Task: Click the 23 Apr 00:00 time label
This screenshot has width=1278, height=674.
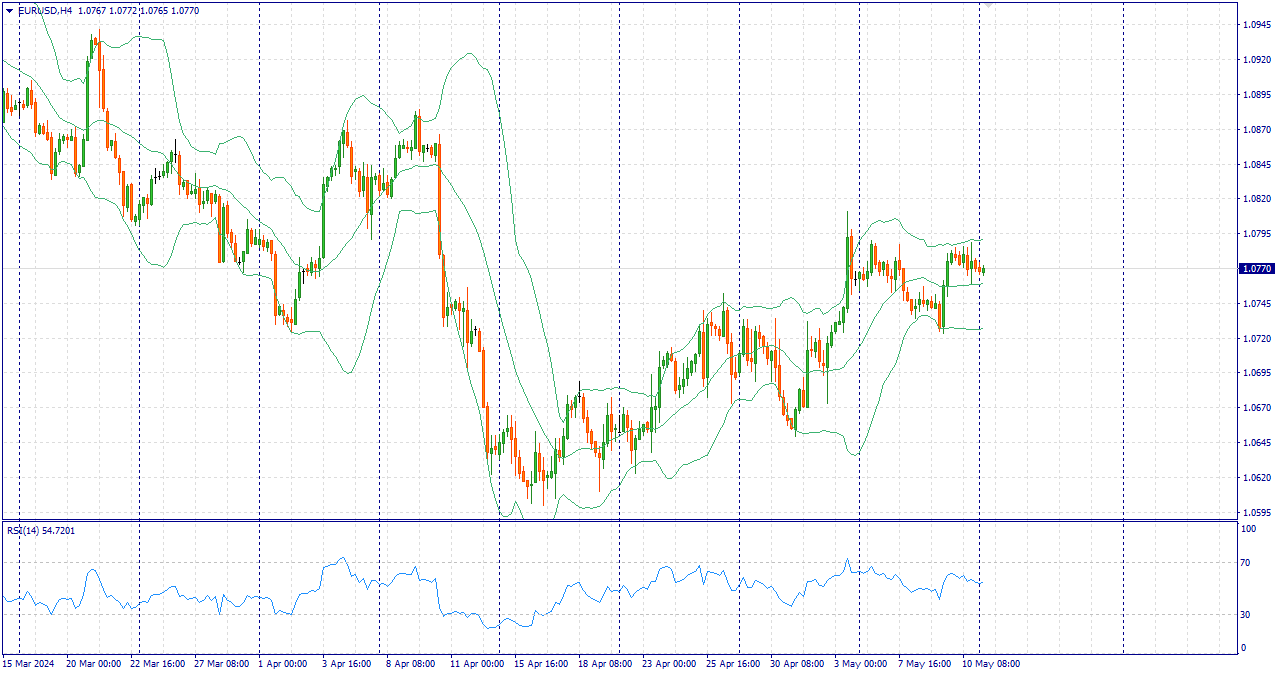Action: [669, 663]
